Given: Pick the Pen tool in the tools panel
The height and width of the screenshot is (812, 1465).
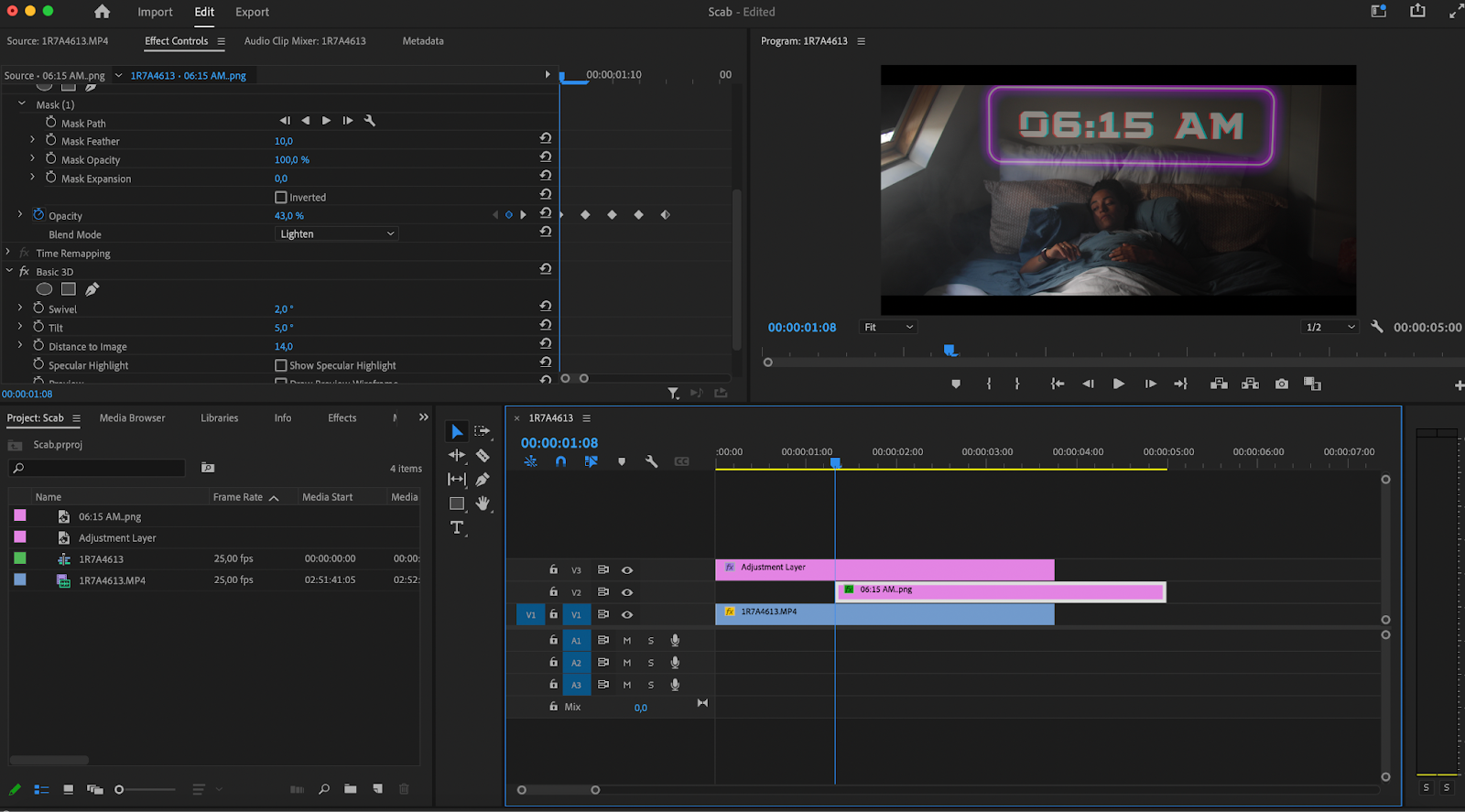Looking at the screenshot, I should pyautogui.click(x=483, y=480).
